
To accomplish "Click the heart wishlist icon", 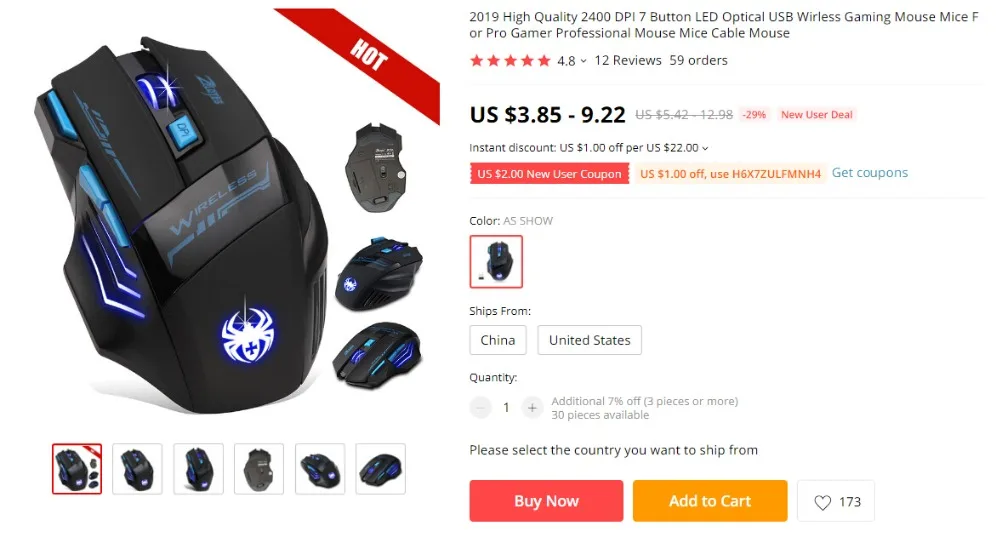I will pos(823,502).
